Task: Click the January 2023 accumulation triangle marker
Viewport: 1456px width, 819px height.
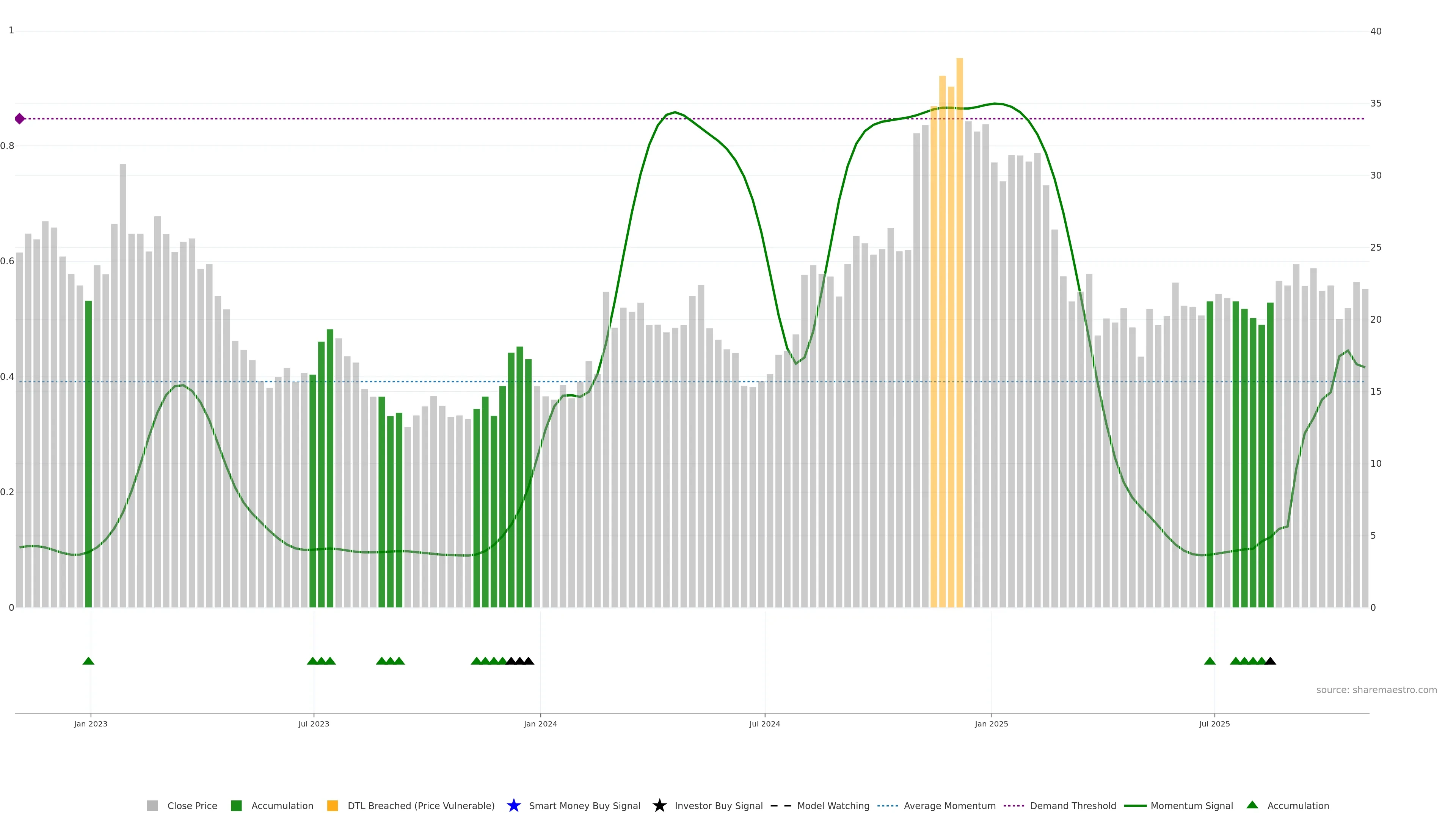Action: [x=88, y=661]
